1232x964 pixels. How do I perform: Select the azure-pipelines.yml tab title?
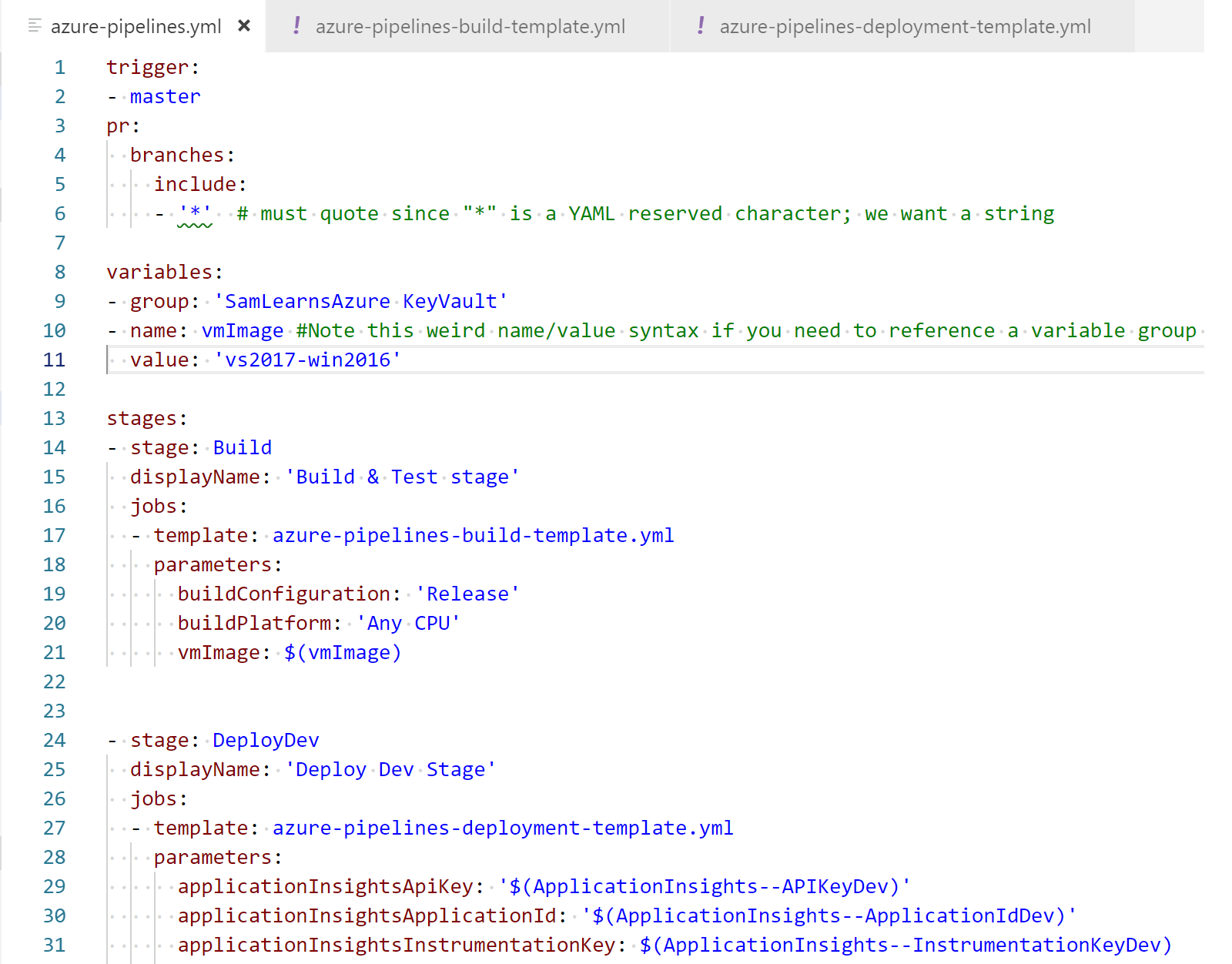pos(136,27)
